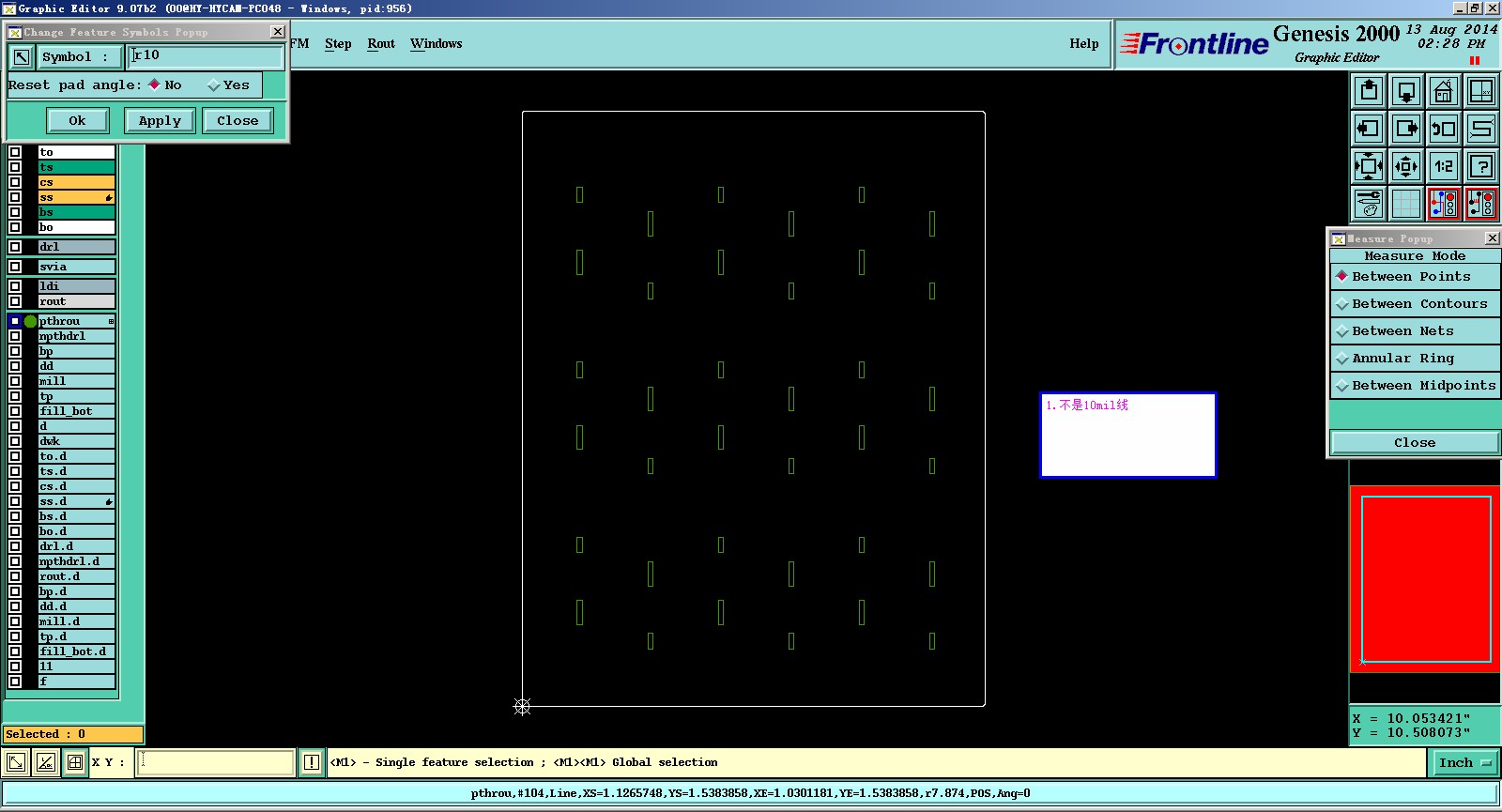1502x812 pixels.
Task: Select the fill_bot.d layer row
Action: [x=76, y=651]
